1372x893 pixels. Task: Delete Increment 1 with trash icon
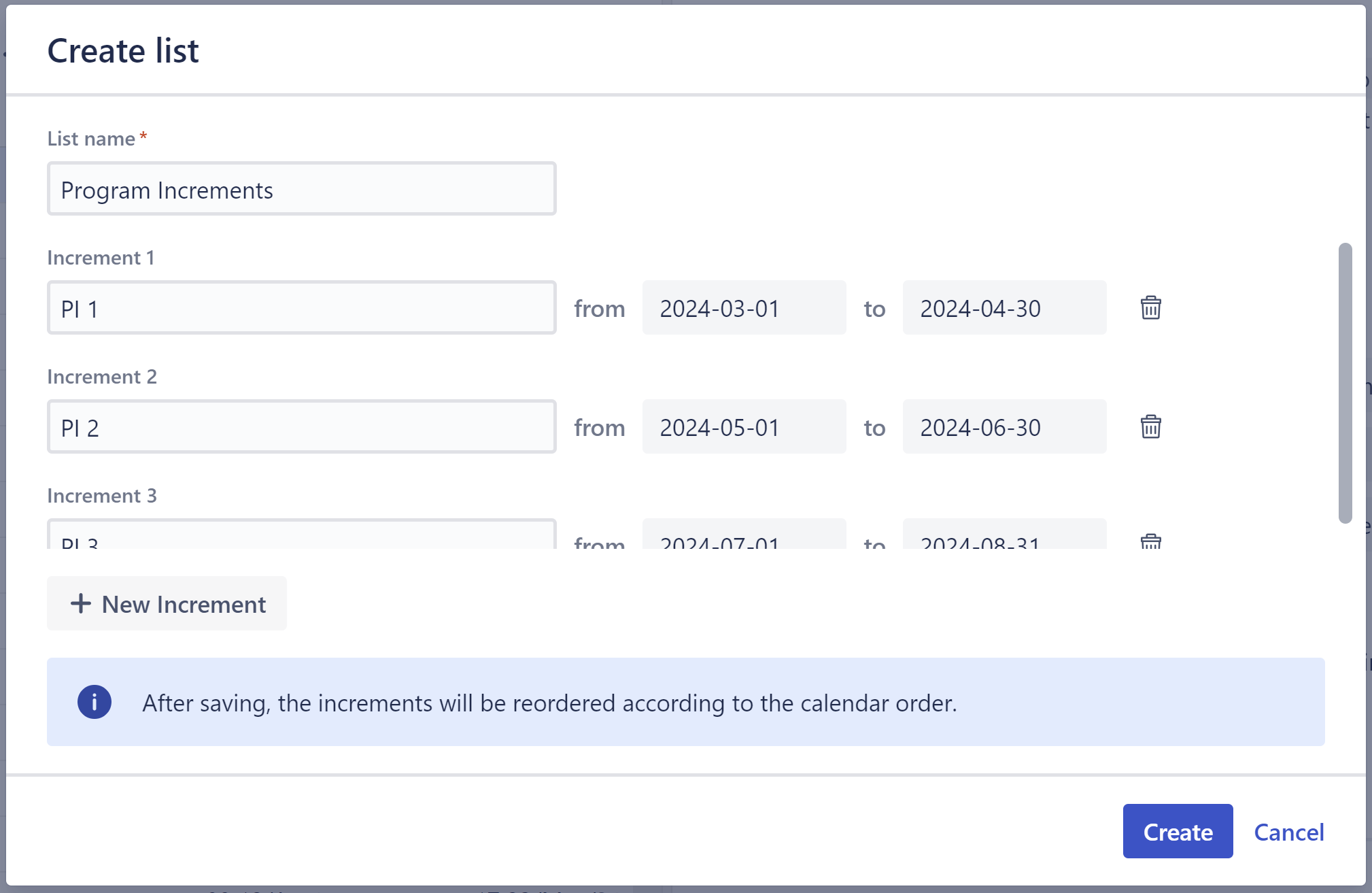point(1150,308)
